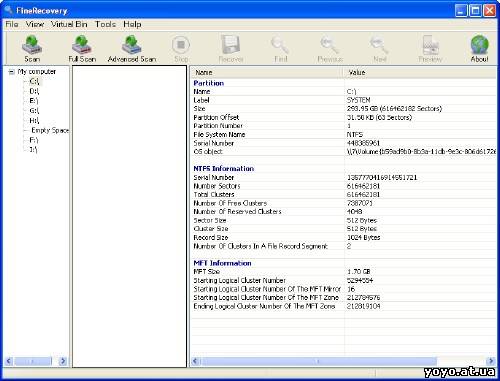Image resolution: width=500 pixels, height=381 pixels.
Task: Click the Partition Offset row
Action: pos(343,117)
